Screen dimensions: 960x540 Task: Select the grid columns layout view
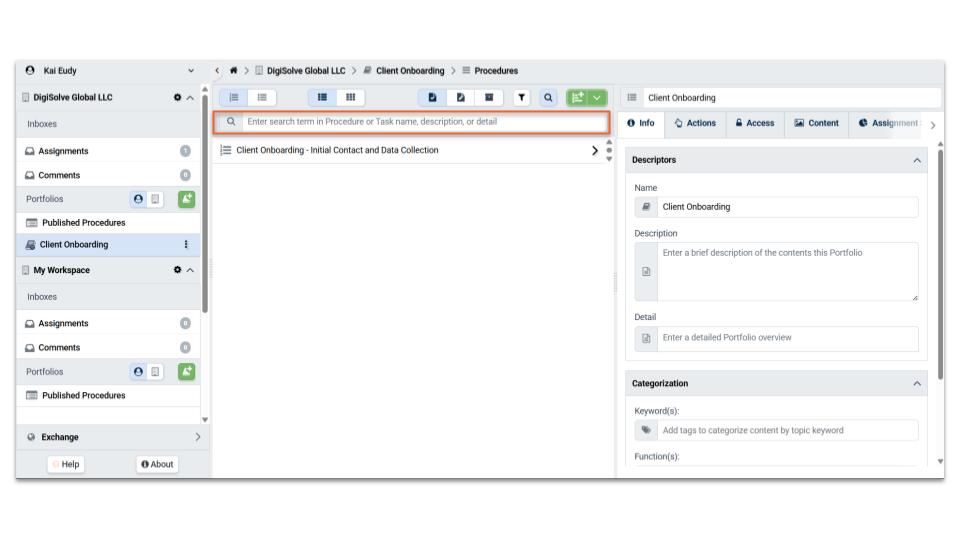[x=351, y=97]
